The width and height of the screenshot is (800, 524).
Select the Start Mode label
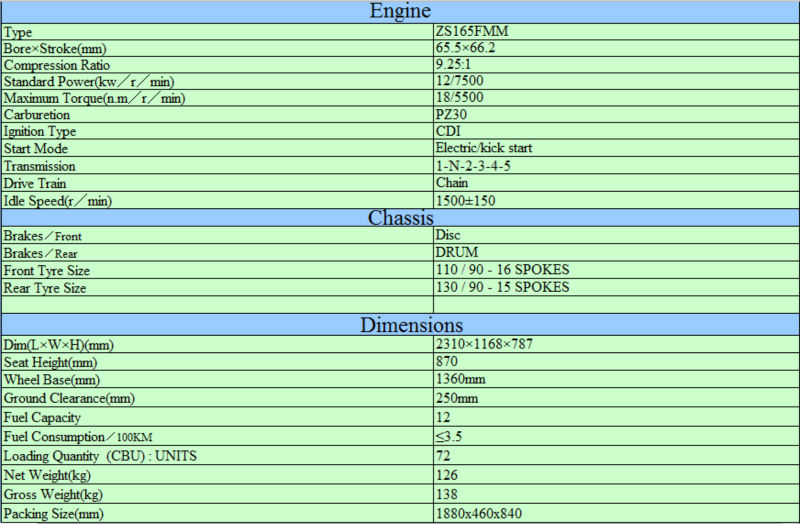point(36,148)
